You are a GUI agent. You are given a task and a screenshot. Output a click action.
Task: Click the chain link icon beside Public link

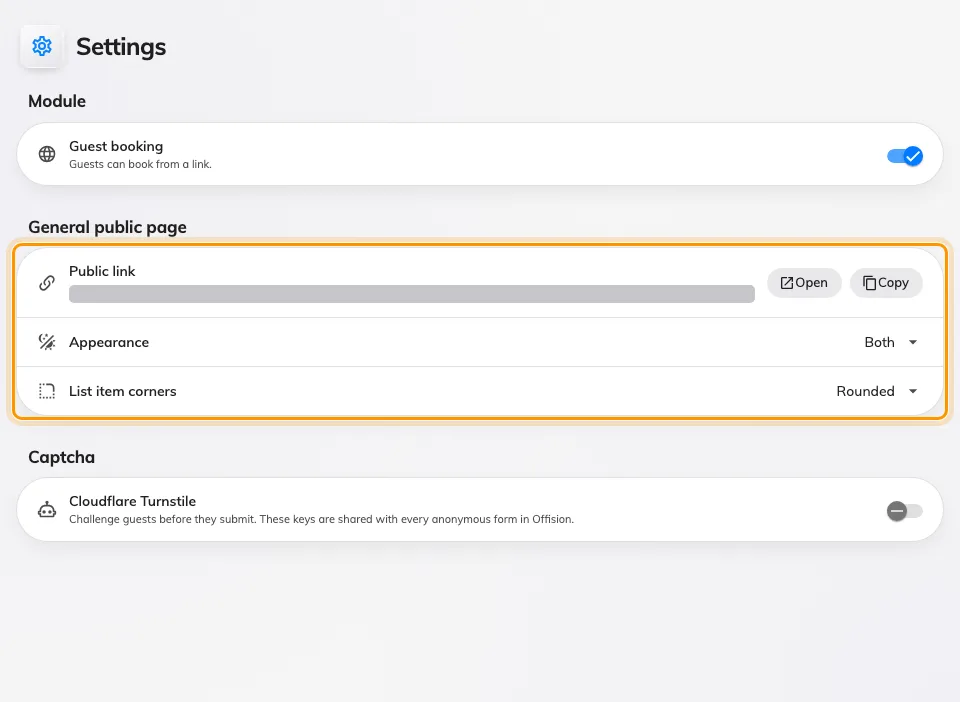(47, 283)
